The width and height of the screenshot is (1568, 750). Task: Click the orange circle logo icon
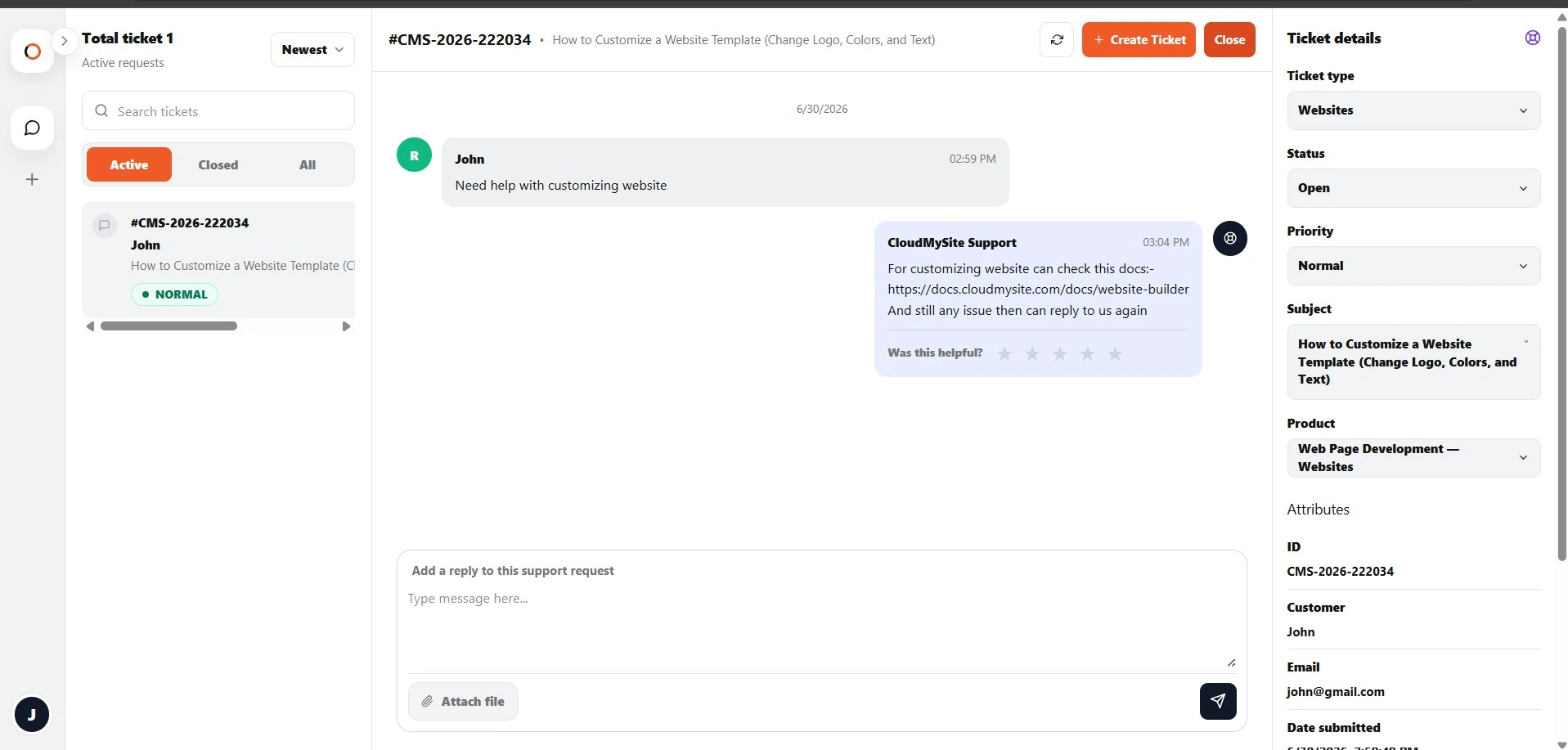point(32,52)
